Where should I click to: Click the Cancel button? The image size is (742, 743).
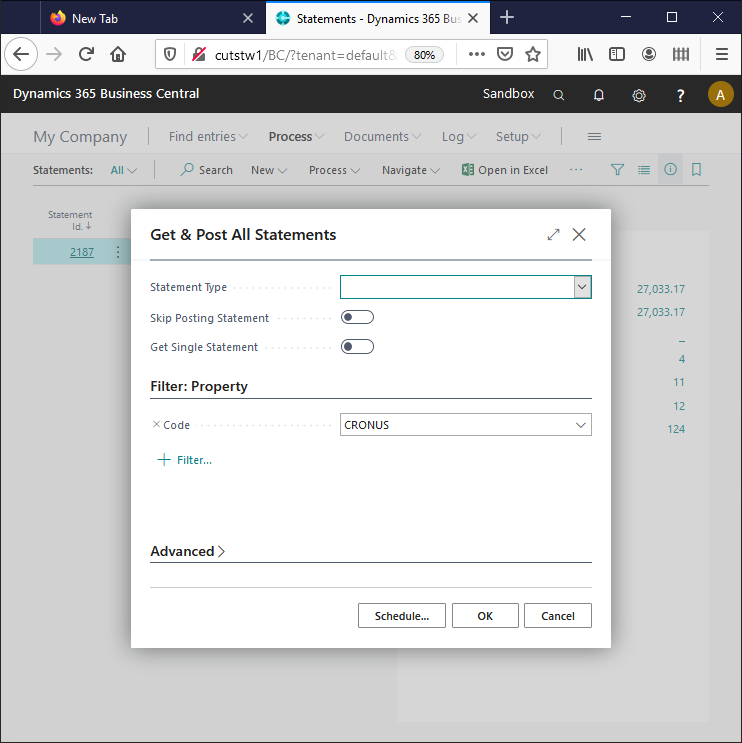(558, 616)
